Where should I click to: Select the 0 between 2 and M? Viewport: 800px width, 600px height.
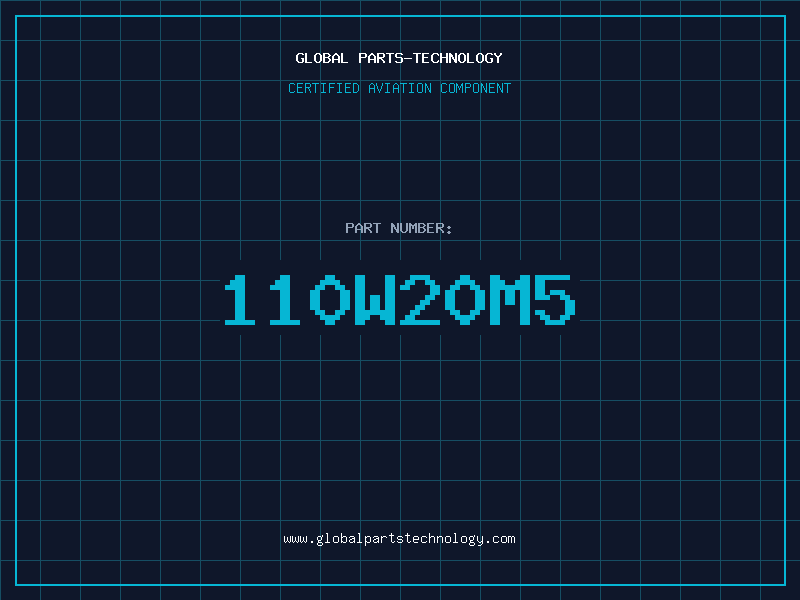pyautogui.click(x=465, y=299)
